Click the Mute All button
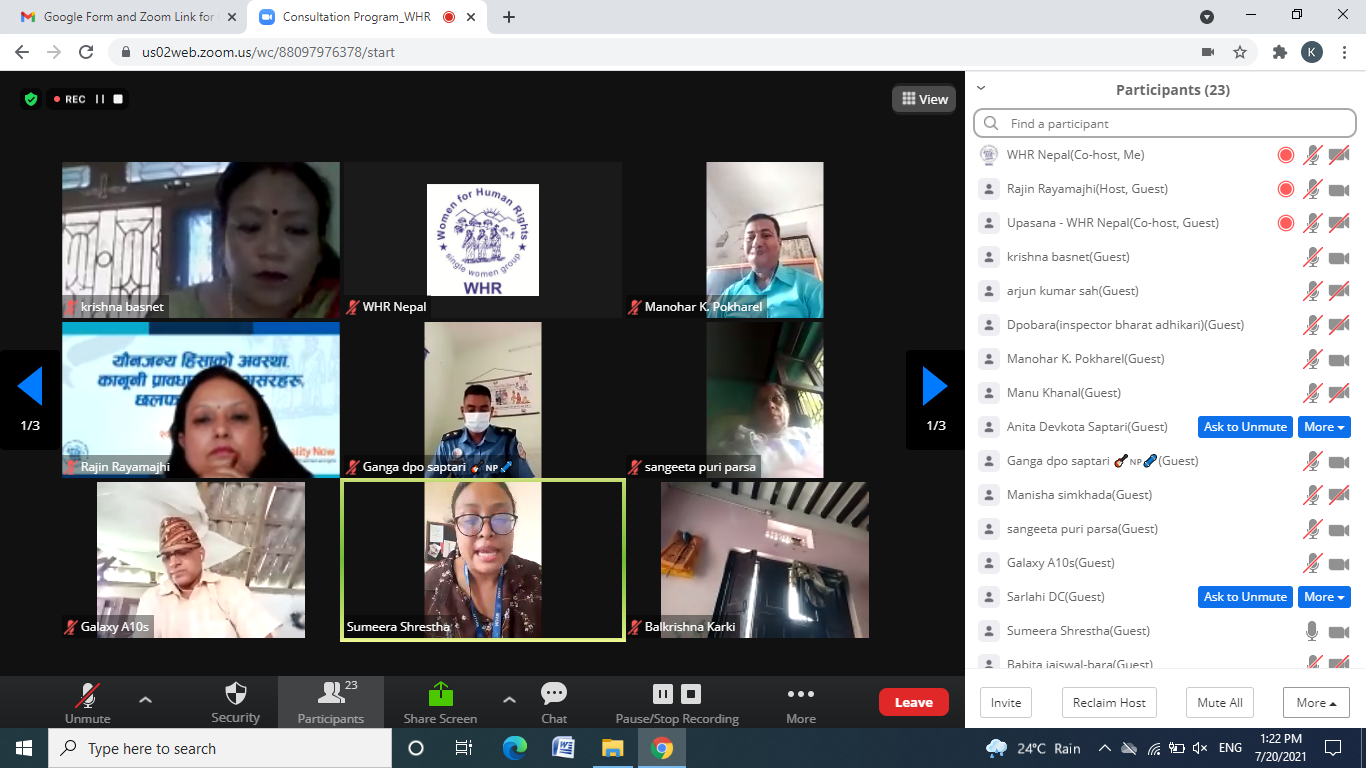Viewport: 1366px width, 768px height. pyautogui.click(x=1220, y=702)
